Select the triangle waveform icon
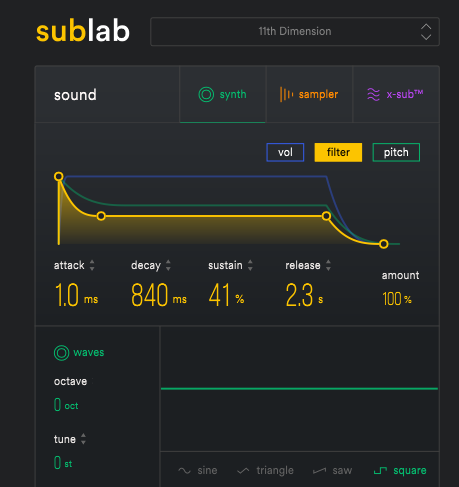The image size is (459, 487). pos(243,471)
